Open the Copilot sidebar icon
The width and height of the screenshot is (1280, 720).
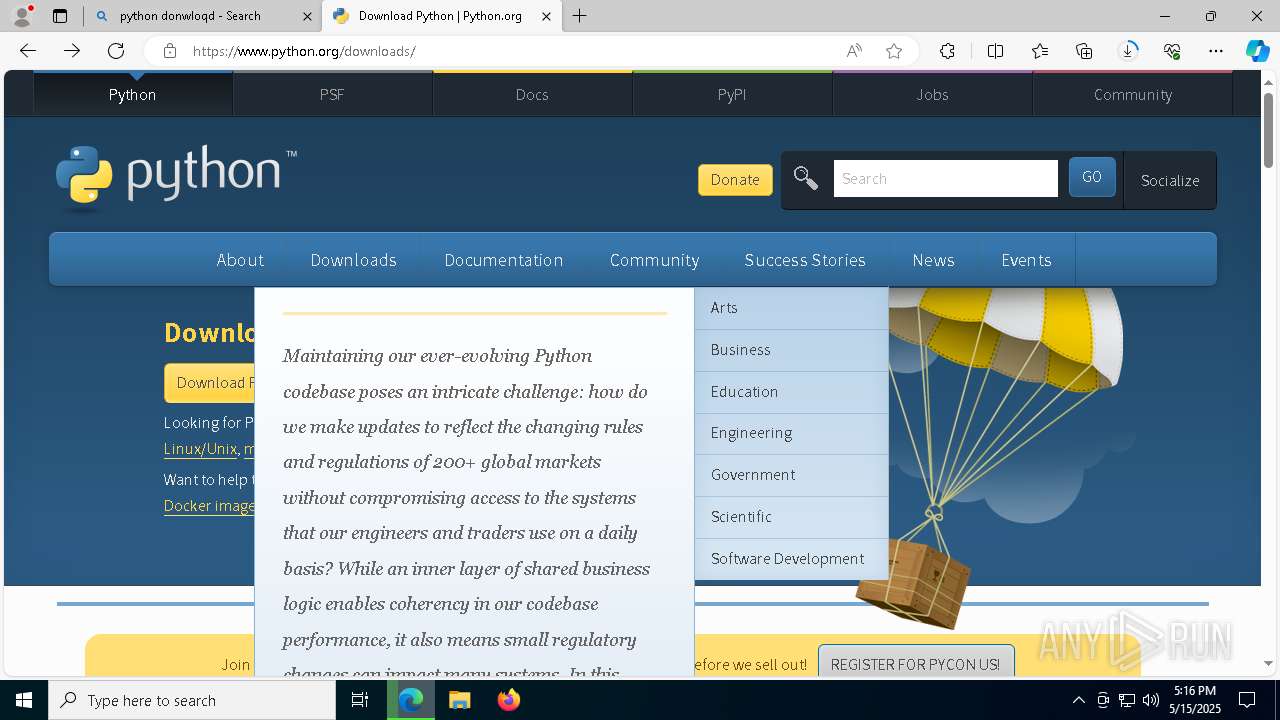click(1257, 51)
